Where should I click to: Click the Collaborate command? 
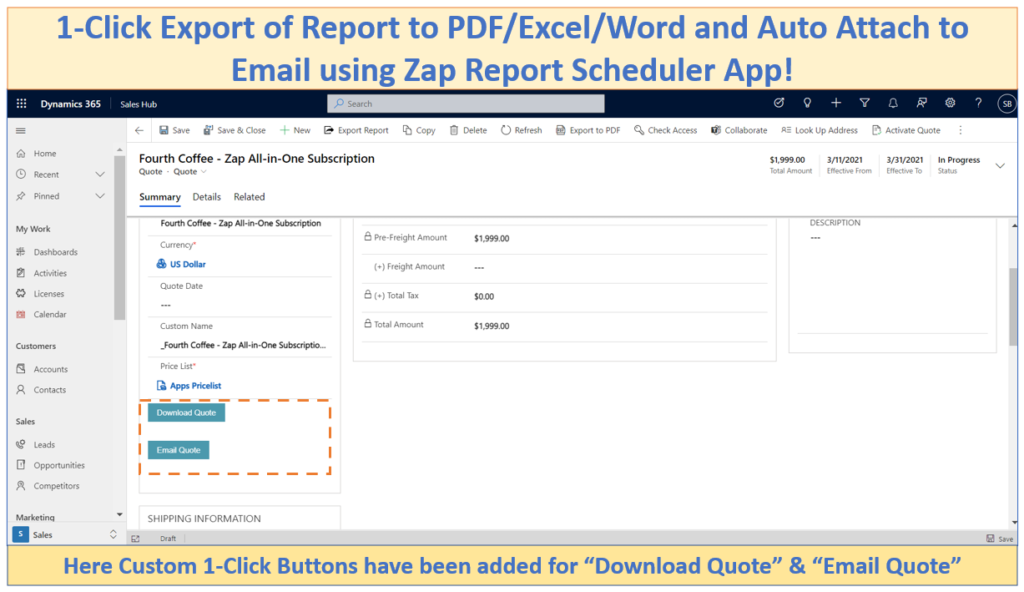click(739, 130)
